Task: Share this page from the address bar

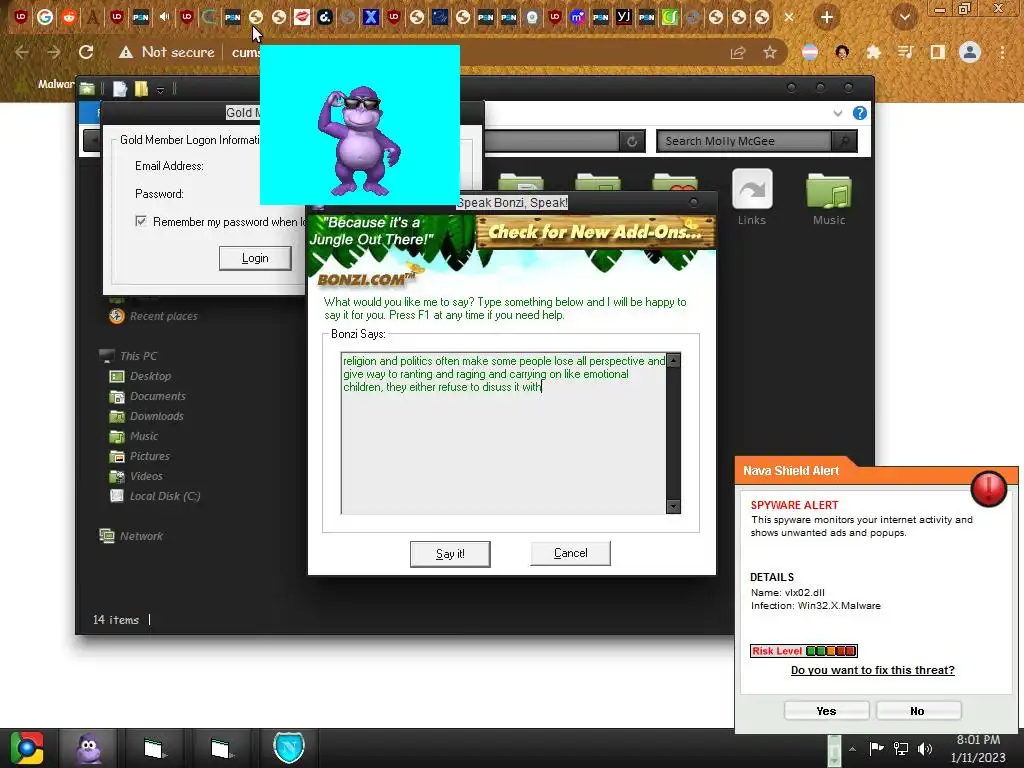Action: click(738, 53)
